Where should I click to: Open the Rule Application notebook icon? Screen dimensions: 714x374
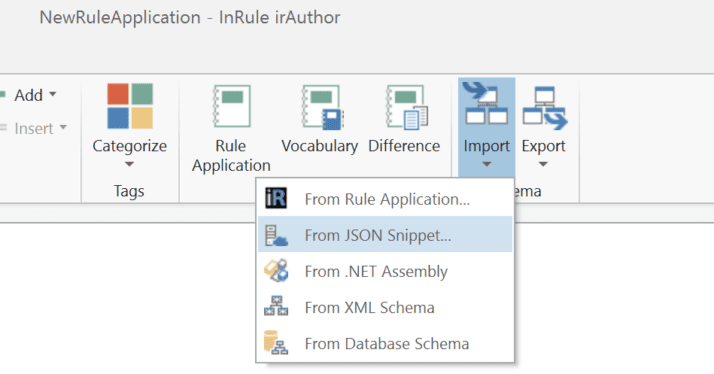232,106
